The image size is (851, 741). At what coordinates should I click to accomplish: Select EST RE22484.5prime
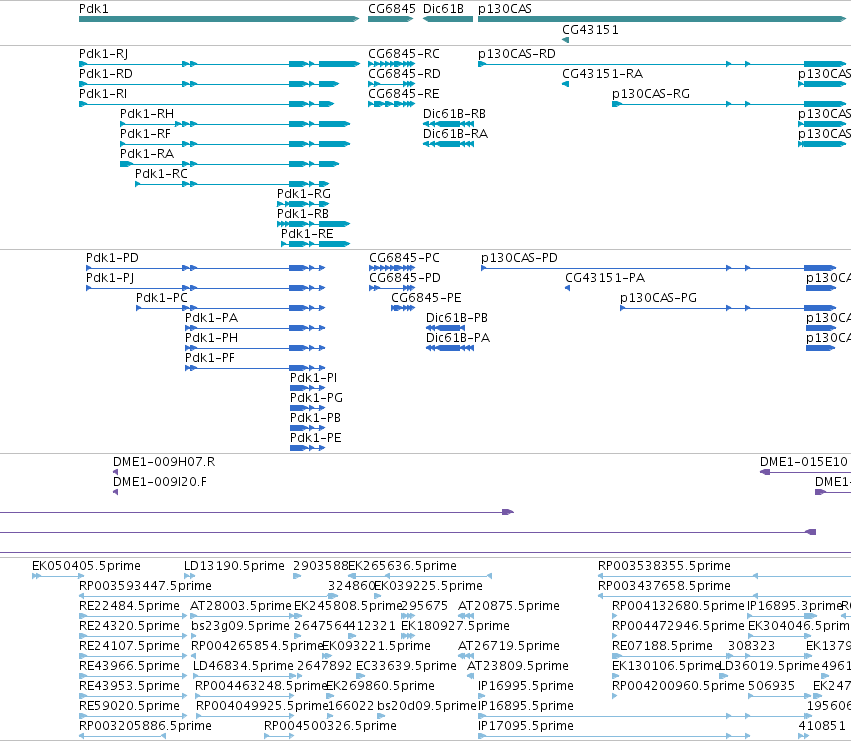coord(129,606)
